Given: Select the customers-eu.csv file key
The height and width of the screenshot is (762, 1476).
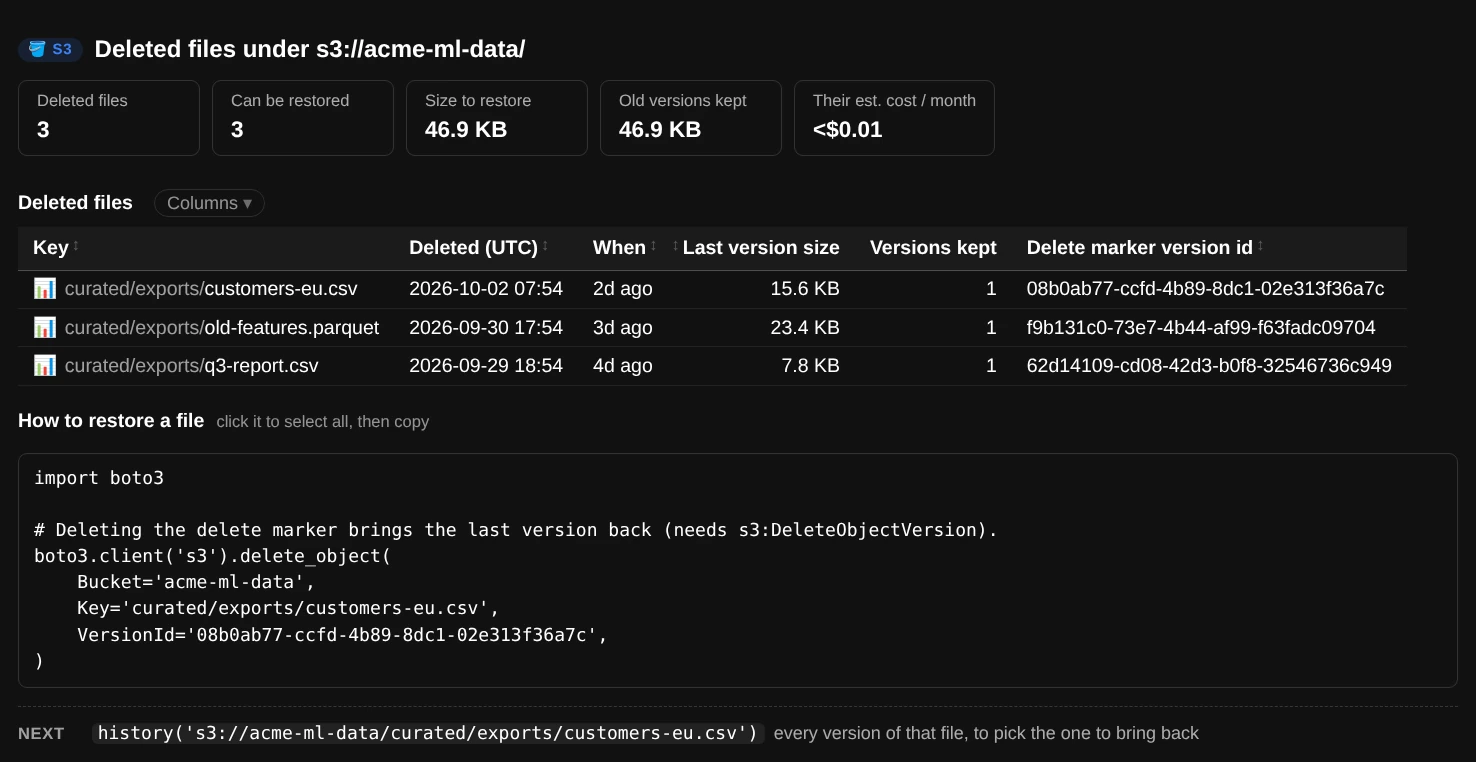Looking at the screenshot, I should [211, 289].
